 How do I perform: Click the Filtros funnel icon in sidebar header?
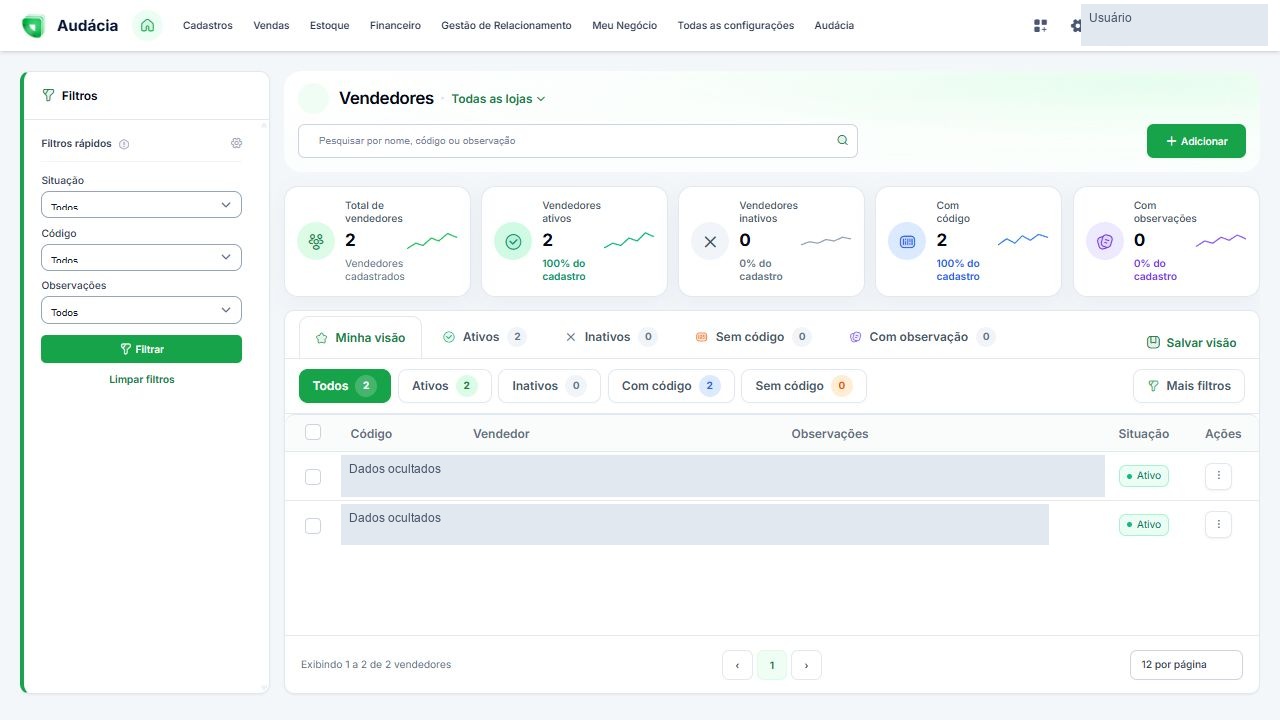coord(48,96)
